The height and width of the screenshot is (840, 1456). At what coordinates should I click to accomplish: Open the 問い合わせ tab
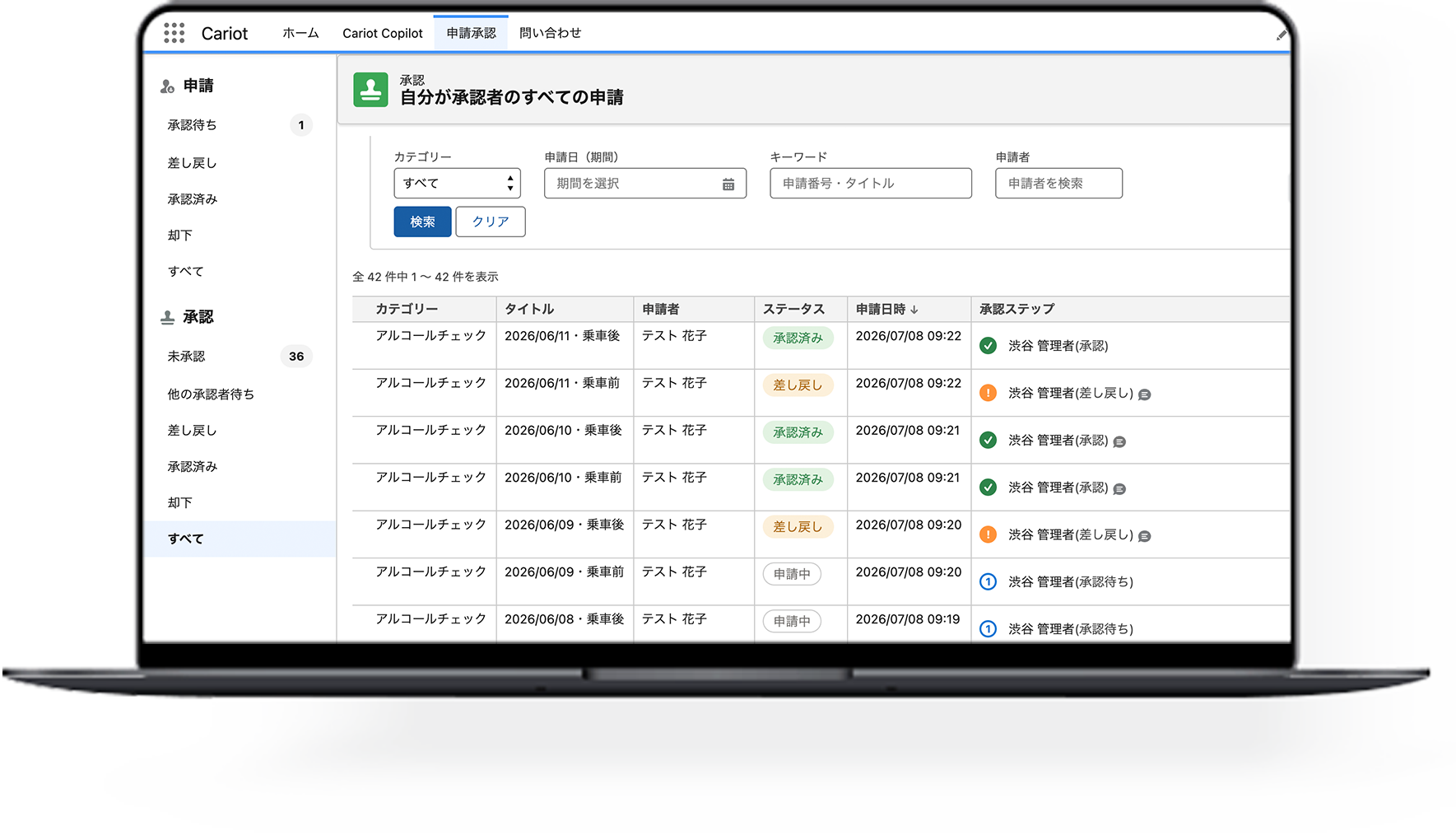550,33
